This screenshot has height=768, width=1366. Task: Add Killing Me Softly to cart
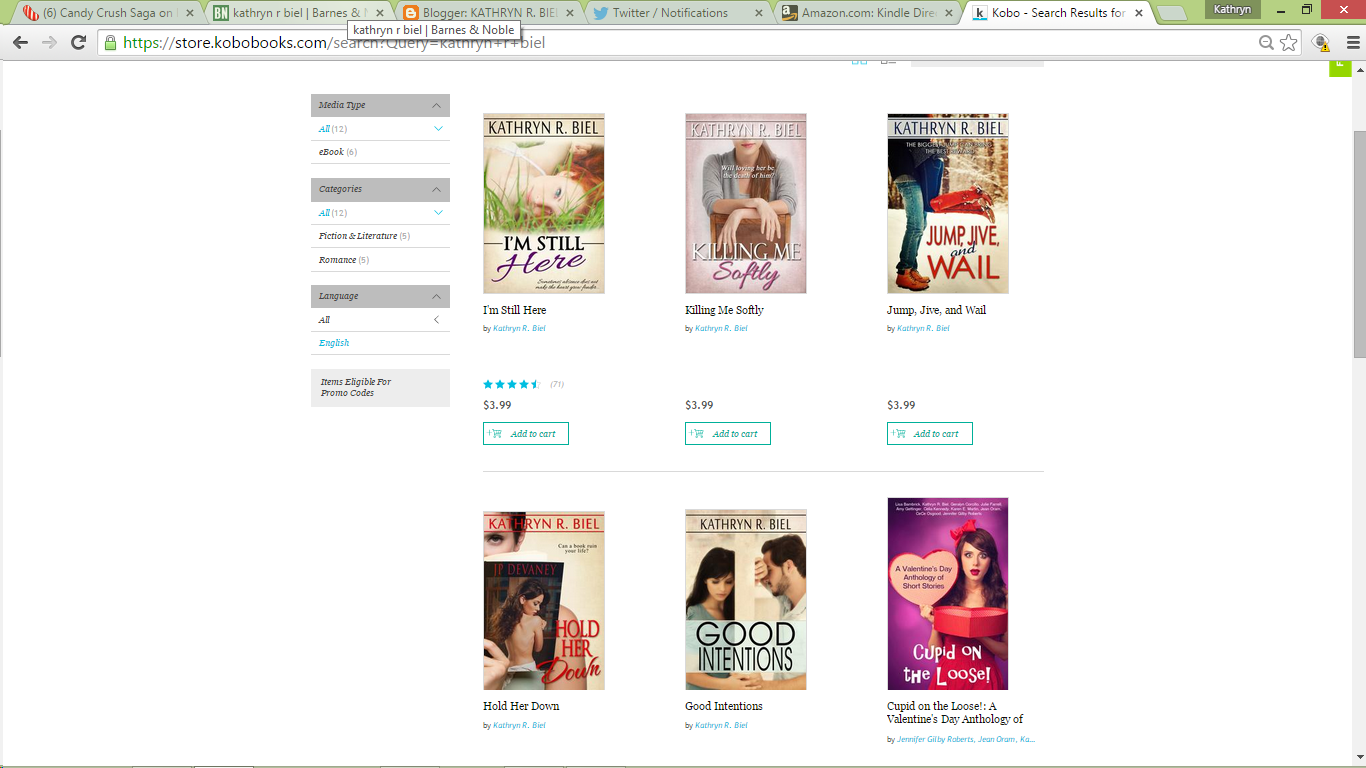pos(728,434)
